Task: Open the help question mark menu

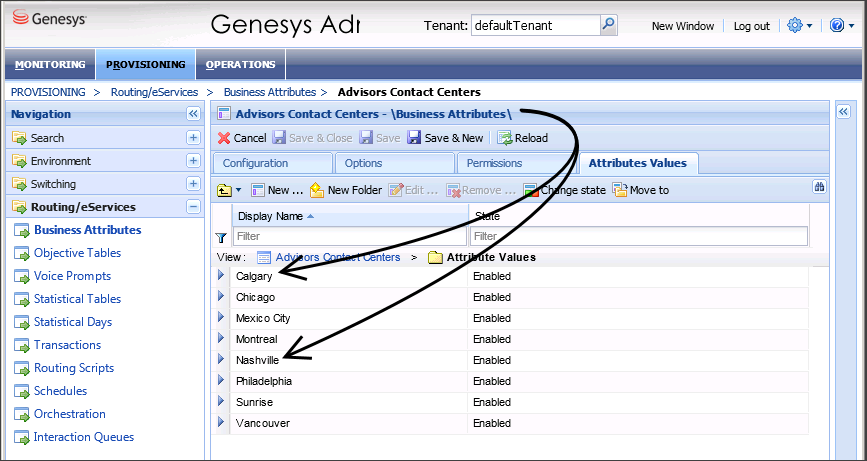Action: [837, 25]
